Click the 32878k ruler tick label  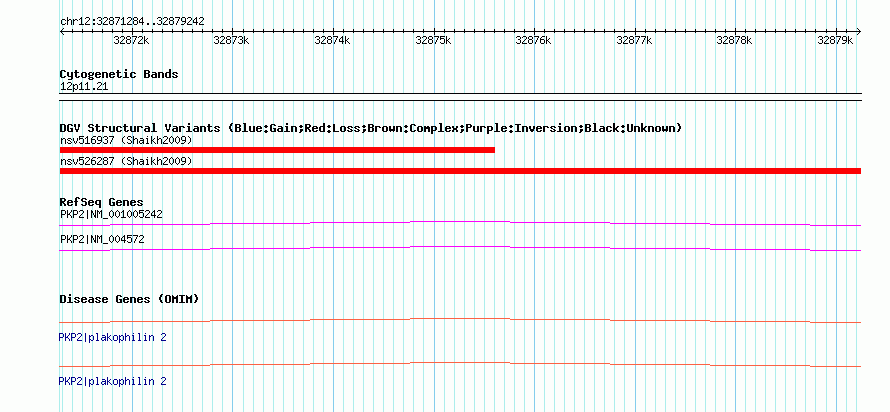[x=734, y=40]
